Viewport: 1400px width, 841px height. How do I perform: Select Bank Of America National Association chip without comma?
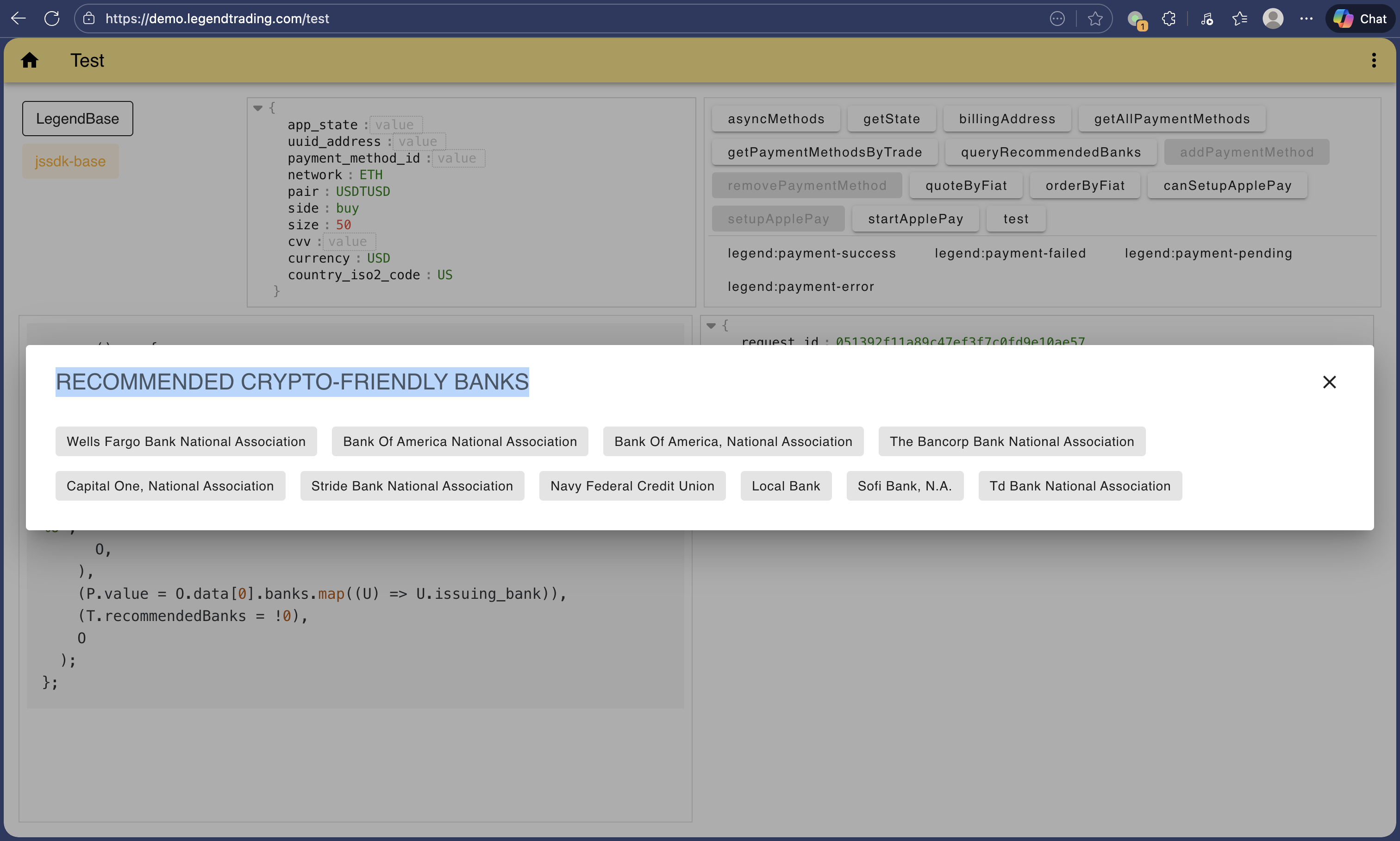click(x=460, y=441)
